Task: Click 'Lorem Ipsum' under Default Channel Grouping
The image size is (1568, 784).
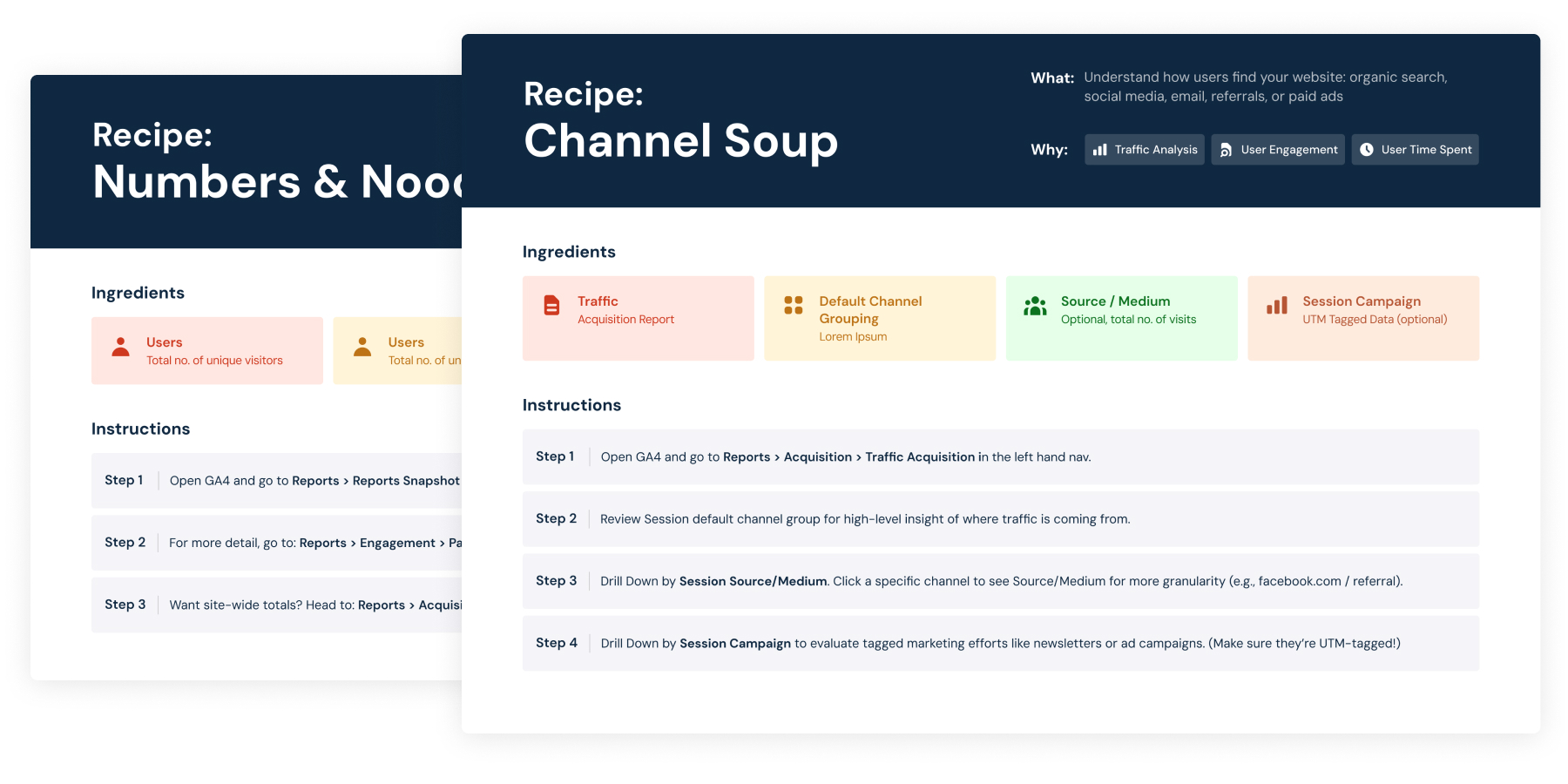Action: coord(853,337)
